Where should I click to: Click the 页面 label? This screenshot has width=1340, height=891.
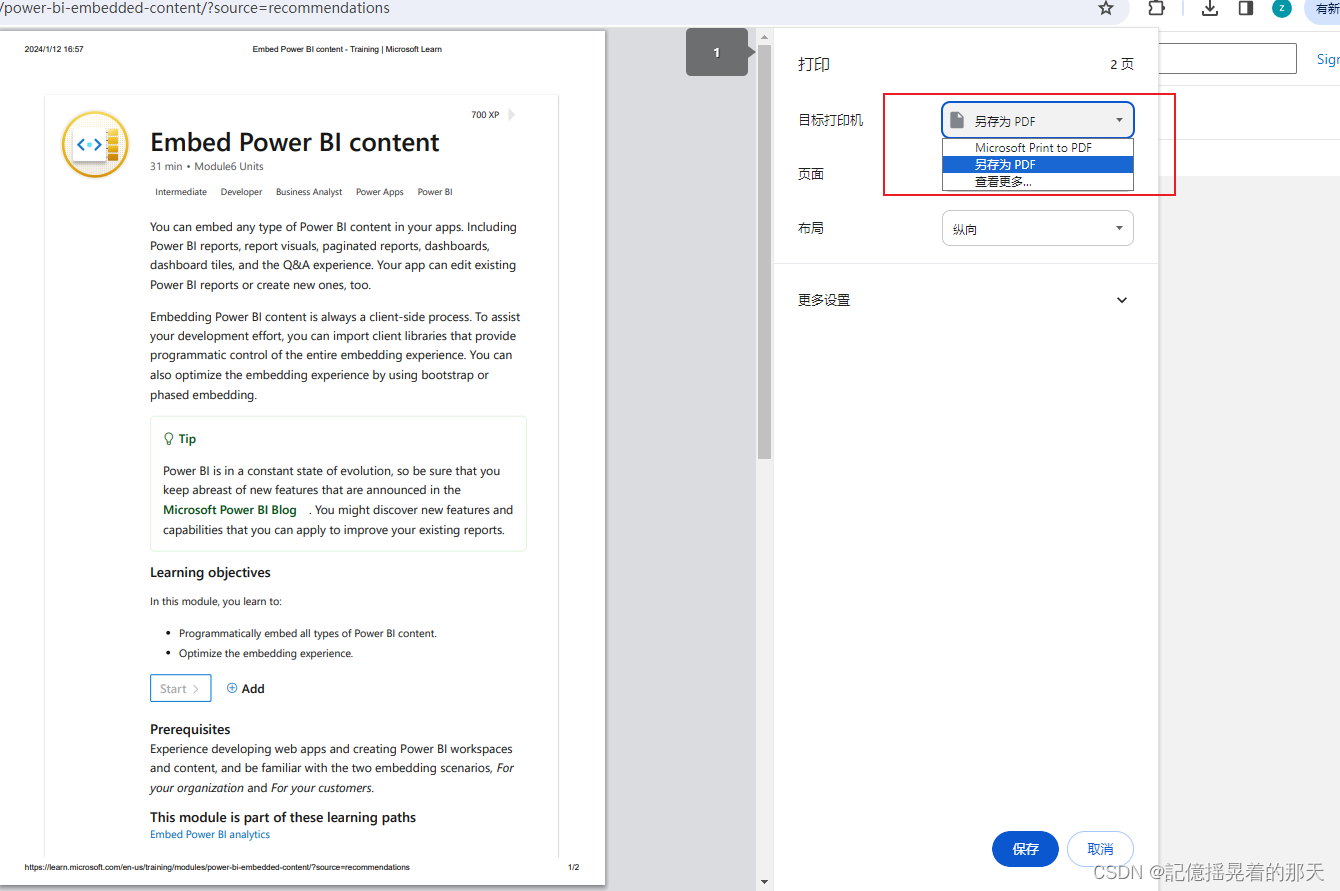pos(811,174)
